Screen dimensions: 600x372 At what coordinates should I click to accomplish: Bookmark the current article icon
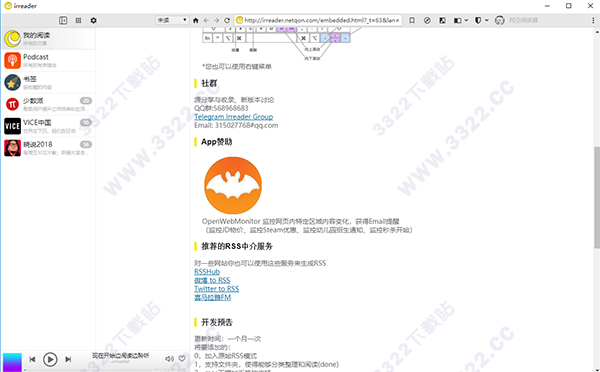(x=412, y=20)
